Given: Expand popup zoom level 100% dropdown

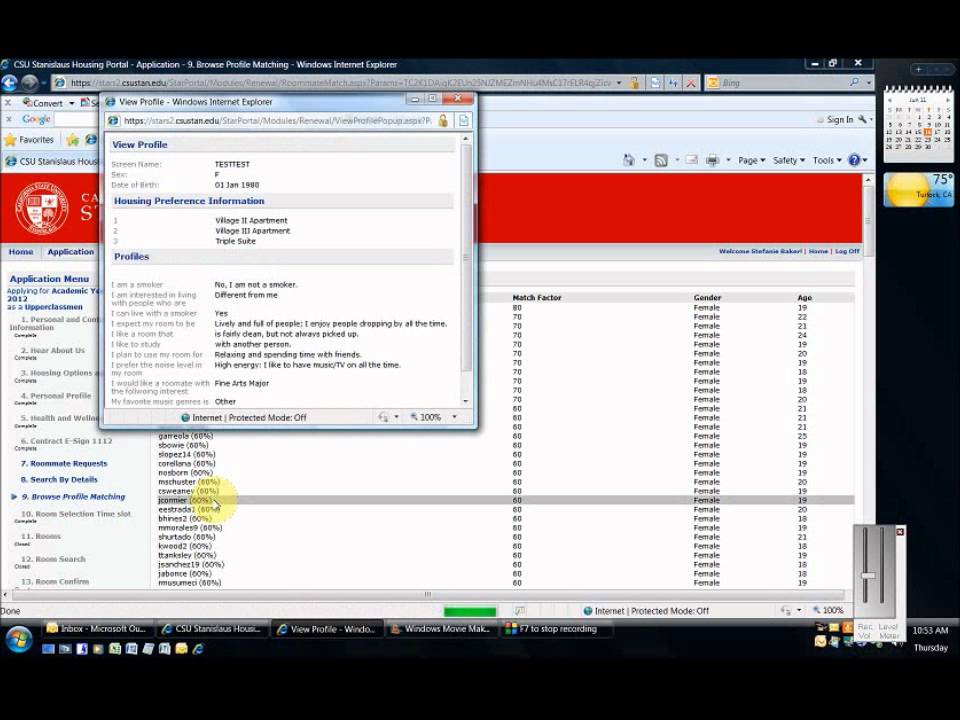Looking at the screenshot, I should (x=454, y=417).
